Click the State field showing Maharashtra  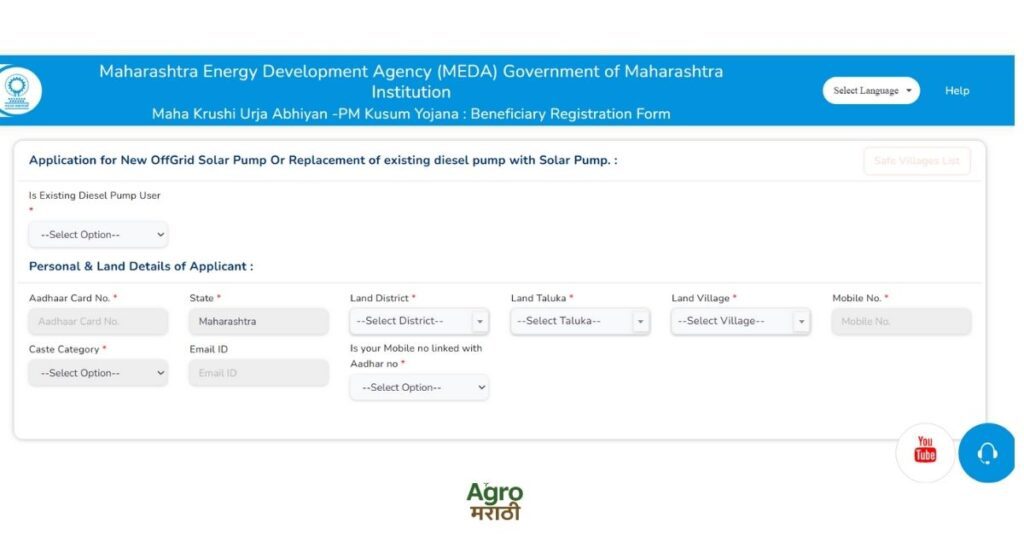tap(259, 321)
